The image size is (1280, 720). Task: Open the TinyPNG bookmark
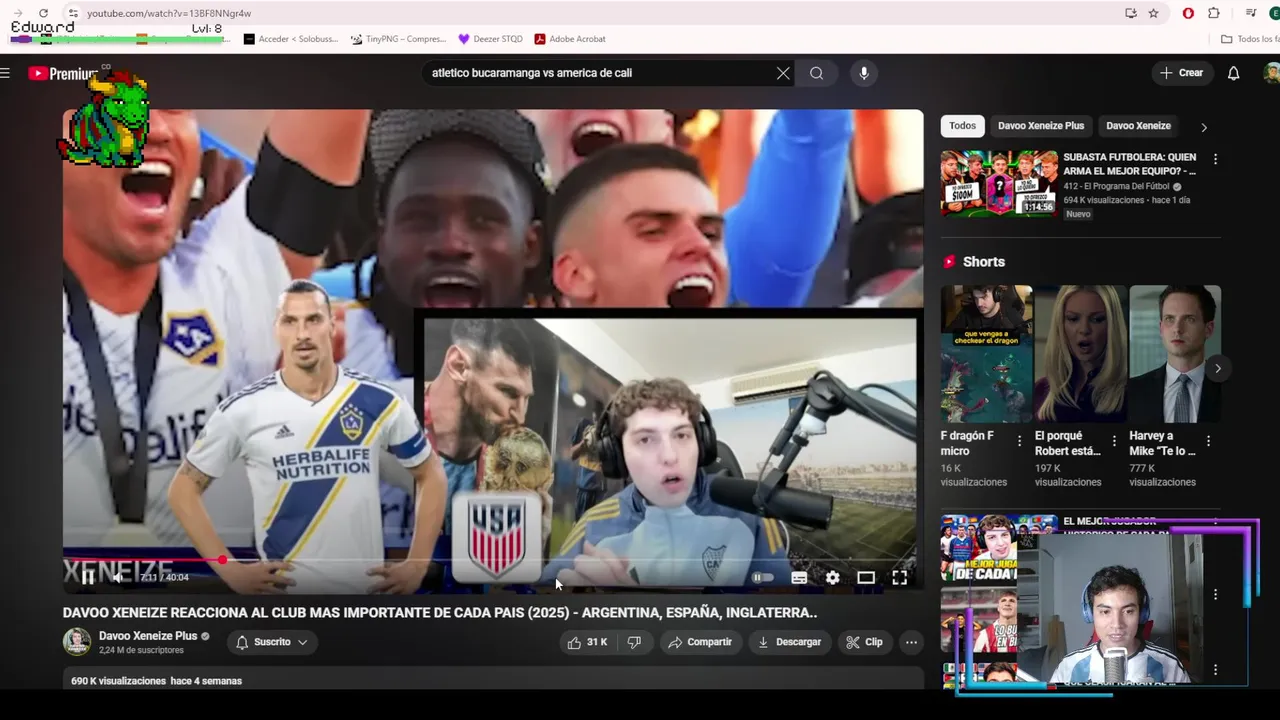point(398,39)
